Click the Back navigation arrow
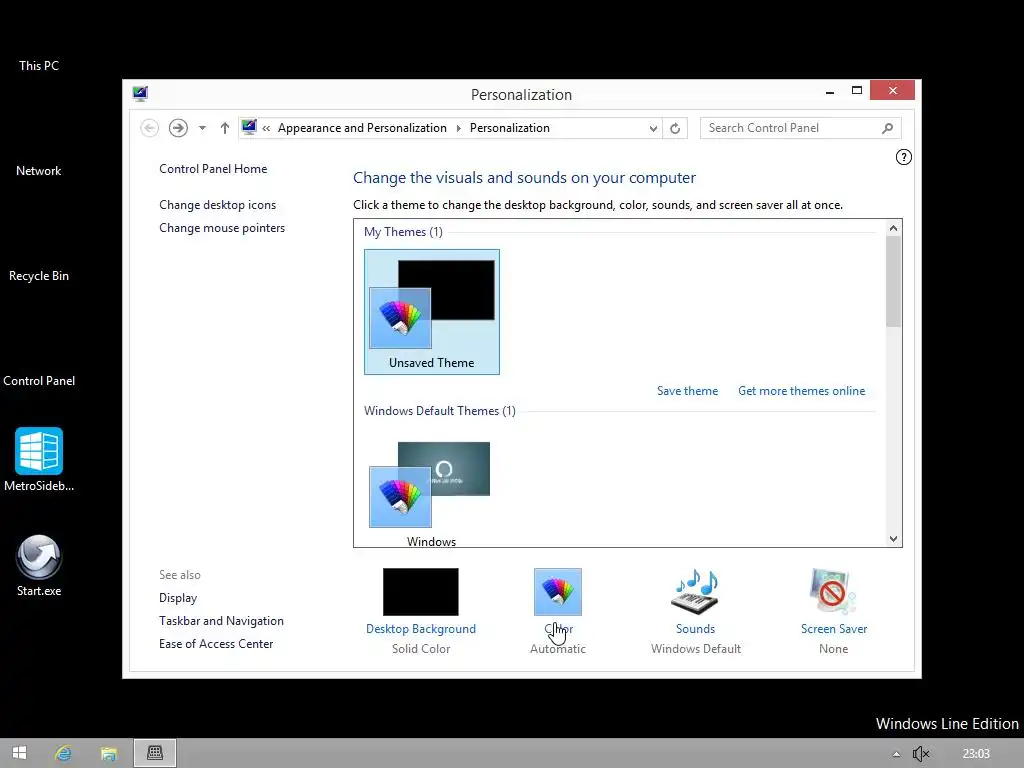 click(x=150, y=128)
